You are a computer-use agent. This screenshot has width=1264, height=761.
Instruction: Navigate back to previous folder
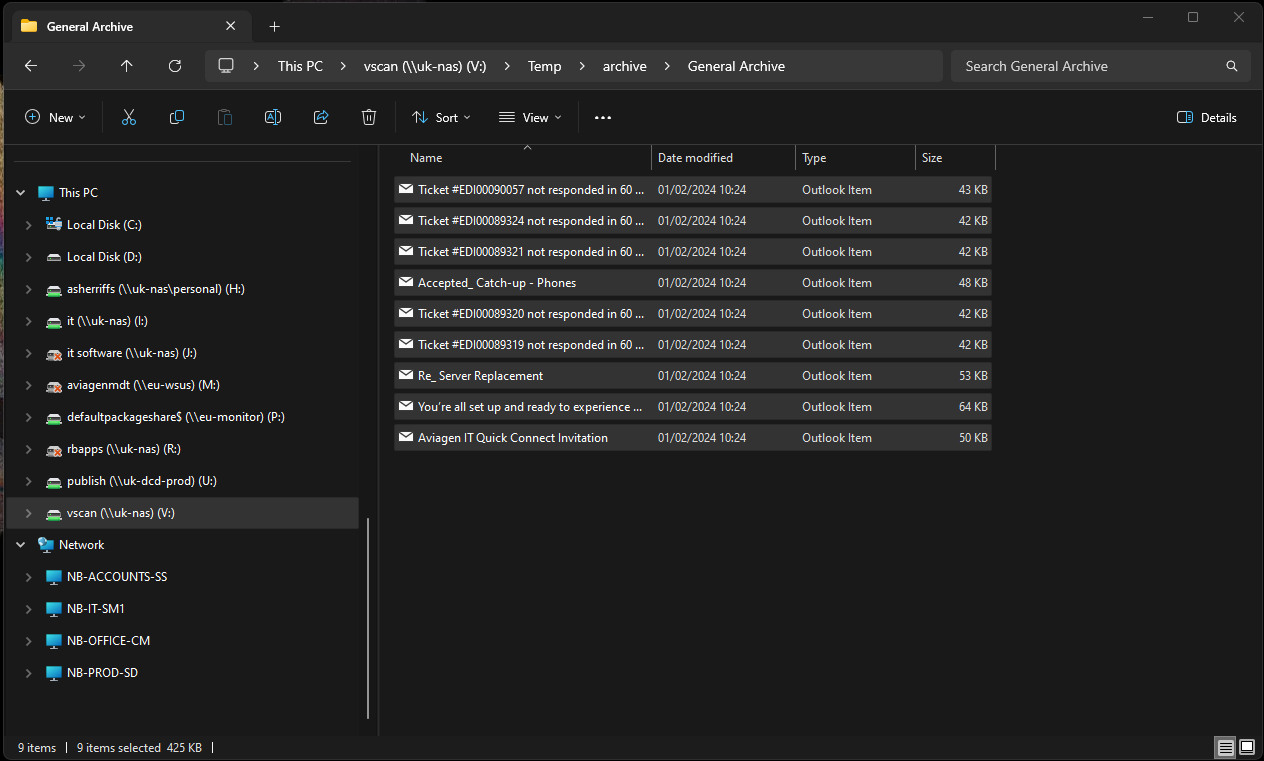coord(31,66)
